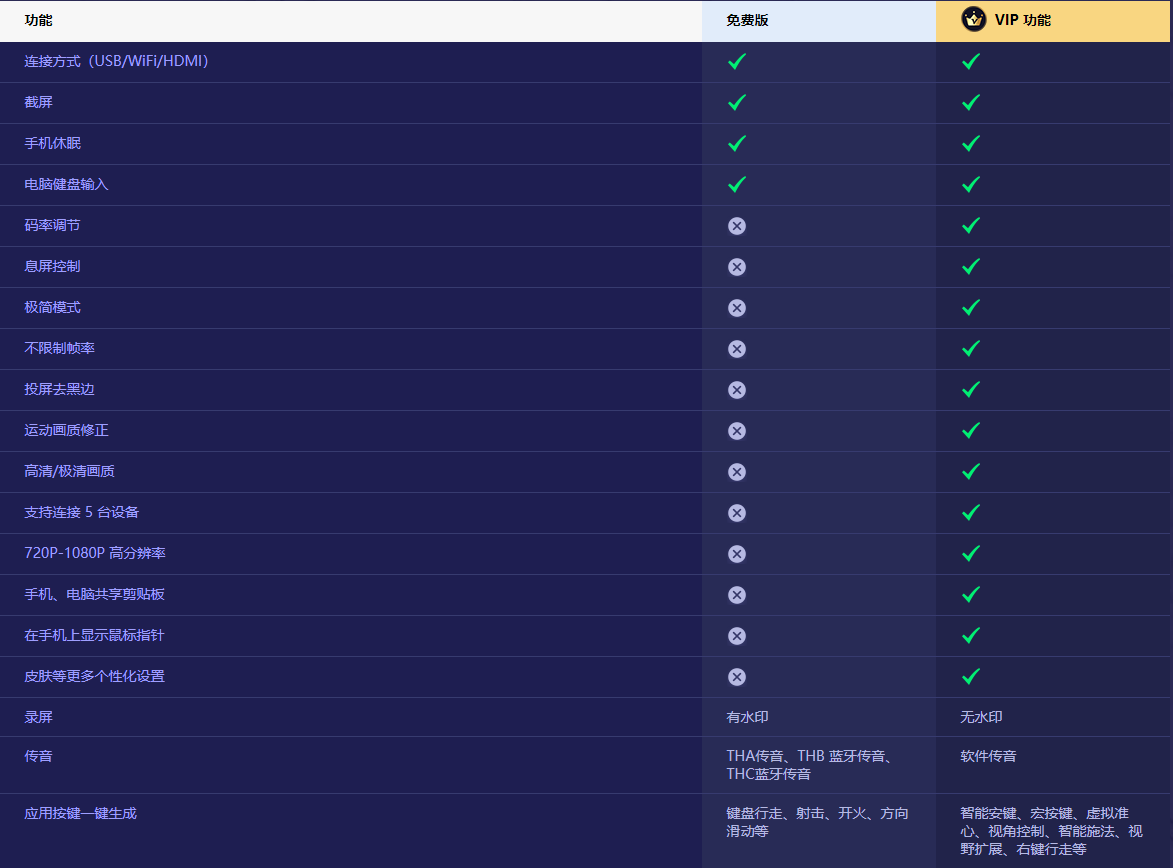Toggle the VIP mark for 投屏去黑边
This screenshot has width=1173, height=868.
click(970, 390)
